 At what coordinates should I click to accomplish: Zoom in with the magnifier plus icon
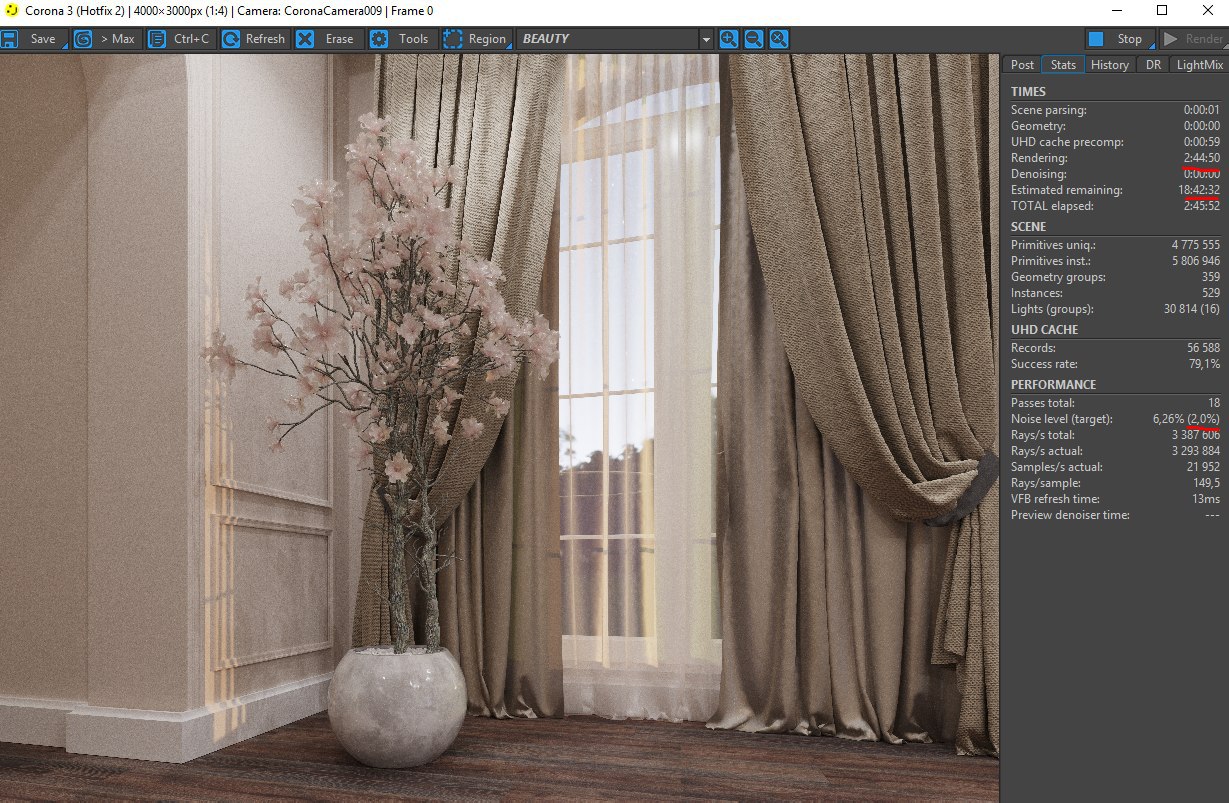728,39
